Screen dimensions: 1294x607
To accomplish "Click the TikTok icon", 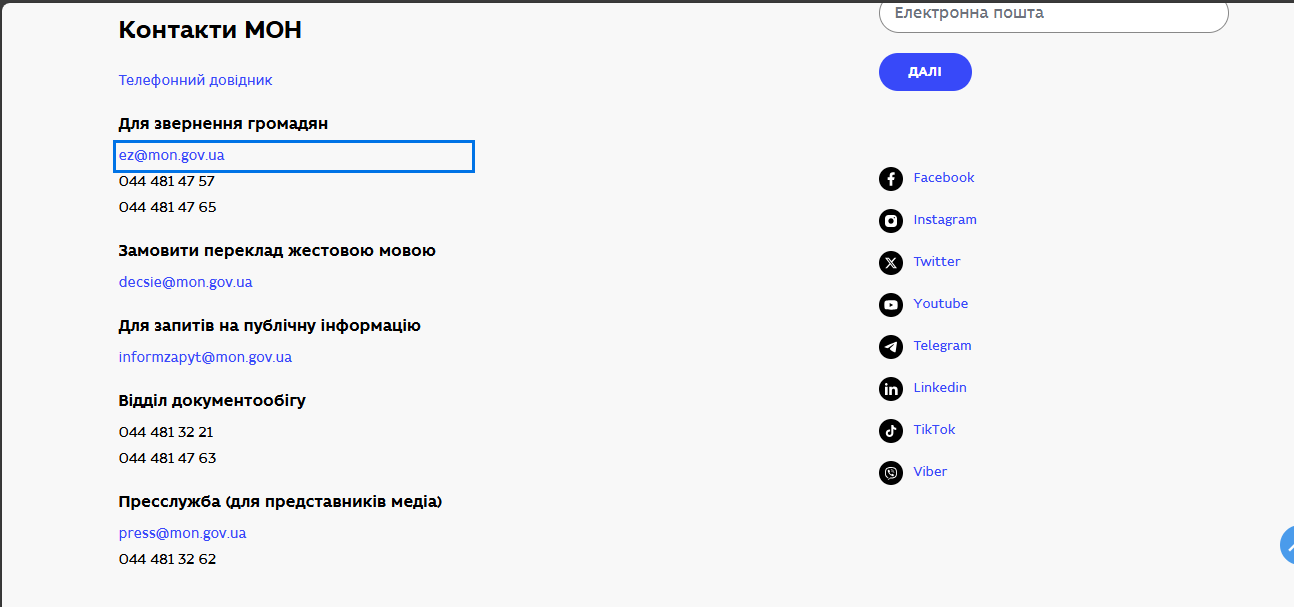I will (x=890, y=431).
